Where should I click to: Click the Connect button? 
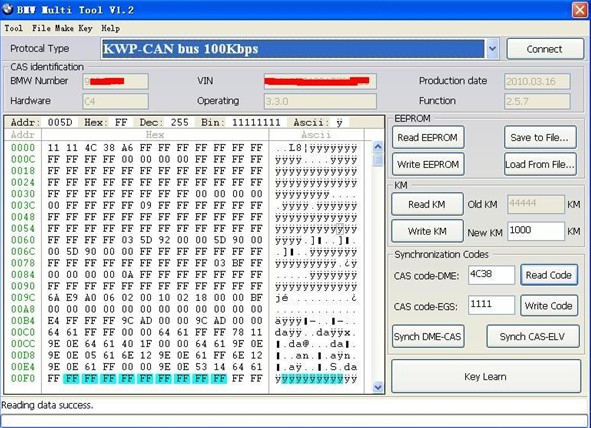coord(545,49)
